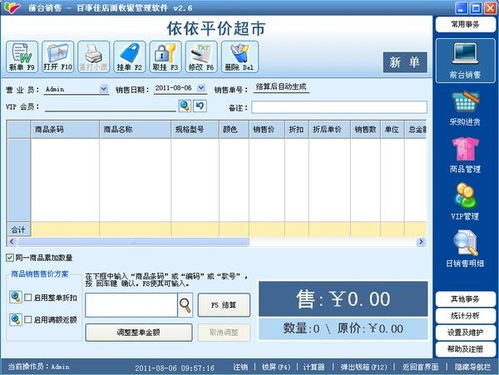Open the 常用事务 menu tab

point(465,24)
